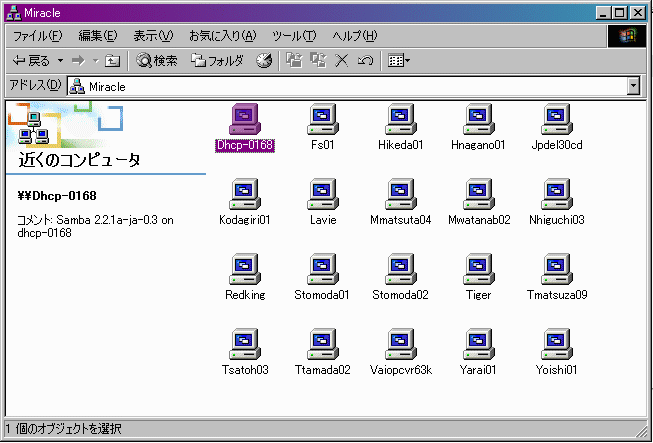This screenshot has width=653, height=443.
Task: Expand the address bar dropdown arrow
Action: pos(633,87)
